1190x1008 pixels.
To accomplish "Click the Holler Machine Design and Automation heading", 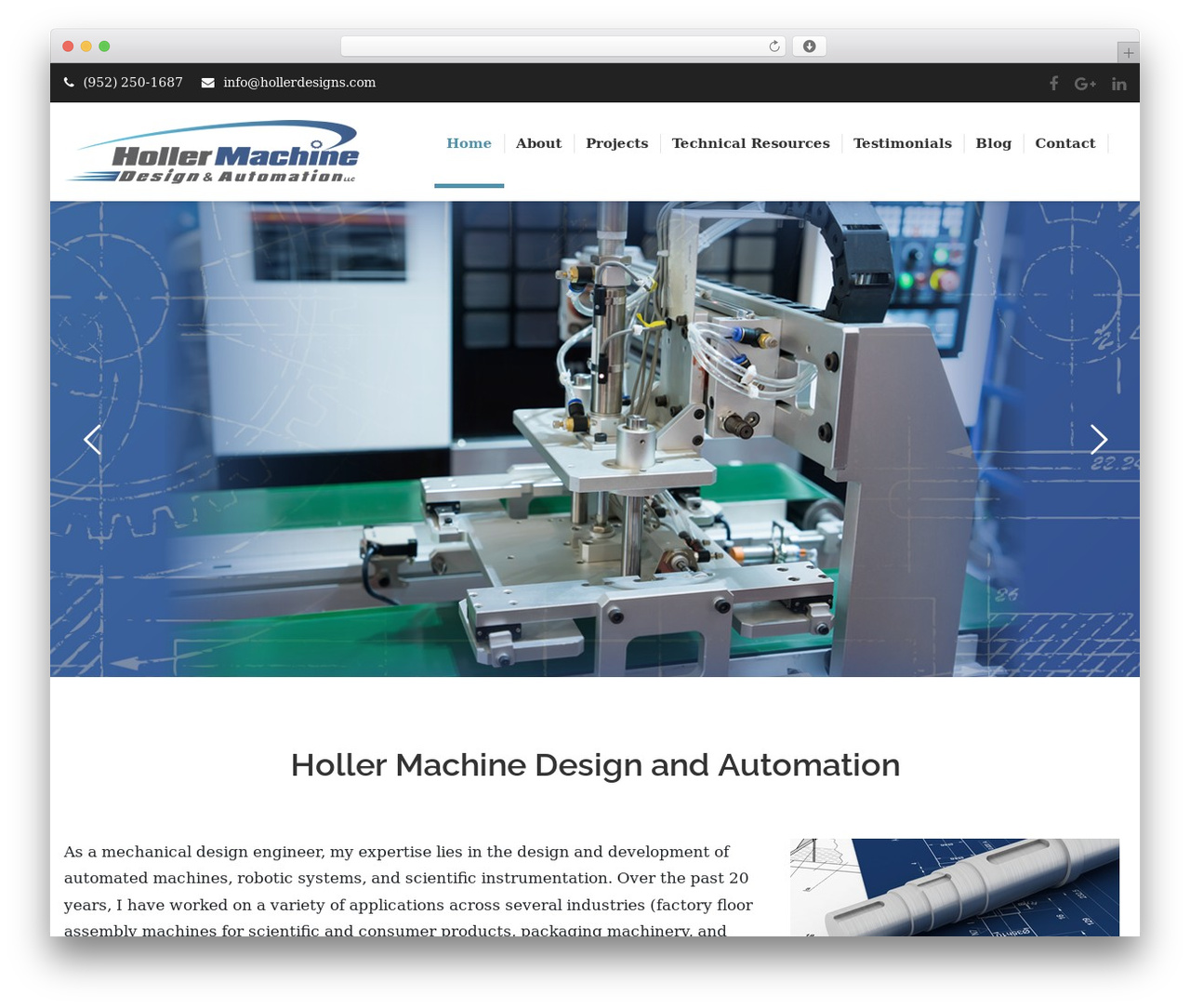I will 595,764.
